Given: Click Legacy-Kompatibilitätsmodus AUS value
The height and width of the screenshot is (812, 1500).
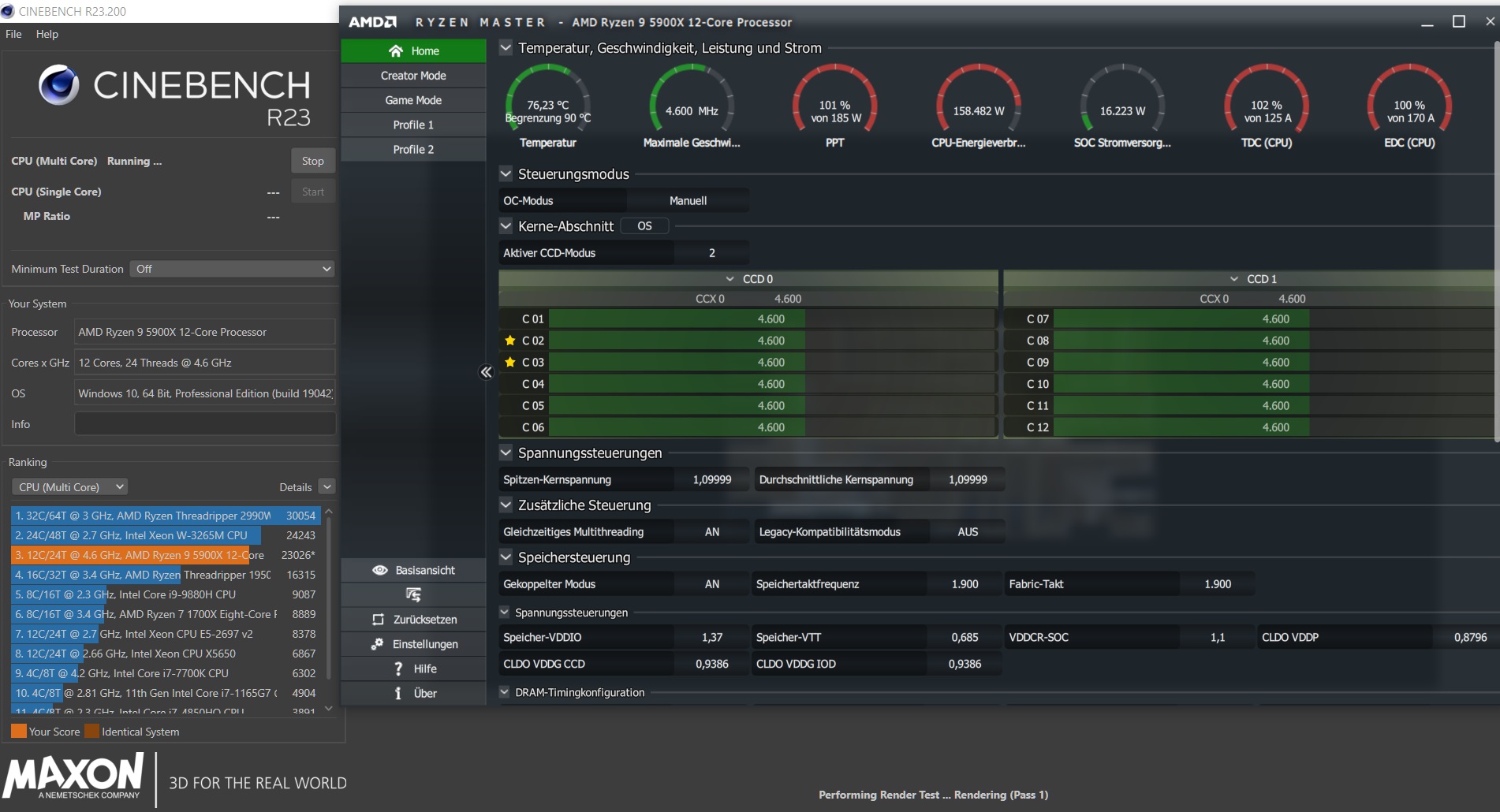Looking at the screenshot, I should coord(968,532).
